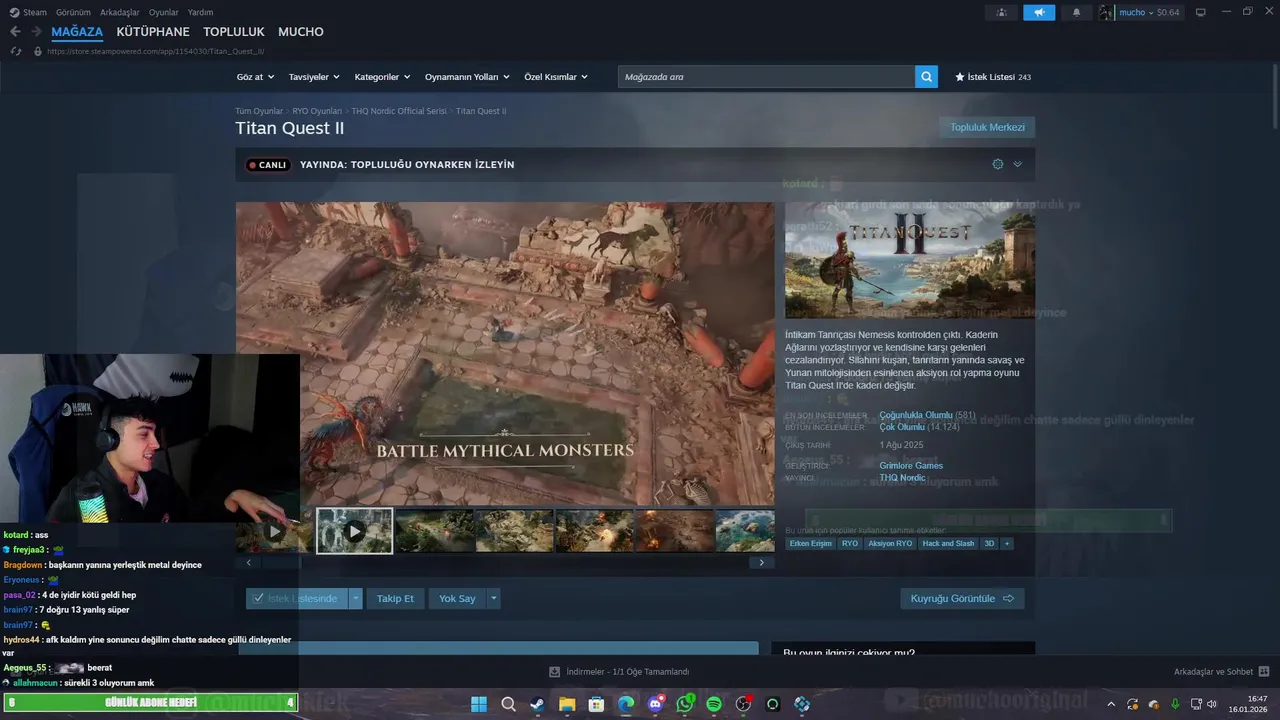Open the Oyunlar menu
1280x720 pixels.
pyautogui.click(x=164, y=12)
